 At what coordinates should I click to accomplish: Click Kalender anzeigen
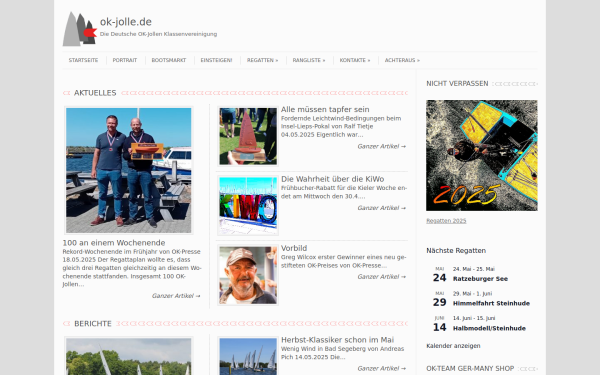pos(453,346)
